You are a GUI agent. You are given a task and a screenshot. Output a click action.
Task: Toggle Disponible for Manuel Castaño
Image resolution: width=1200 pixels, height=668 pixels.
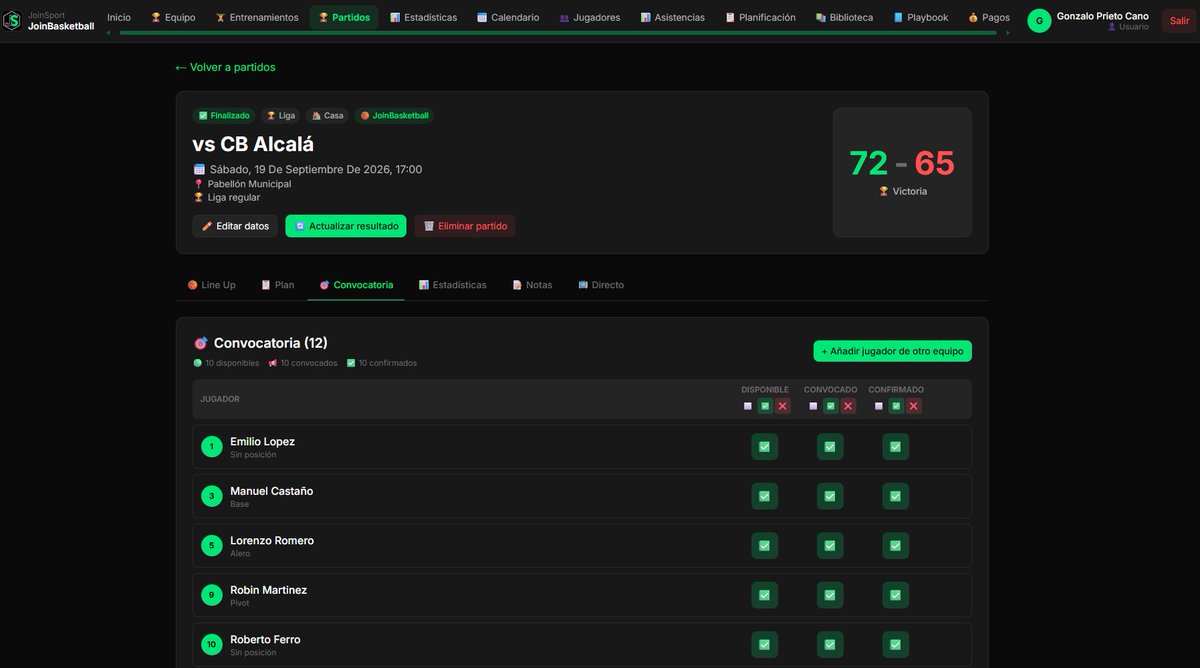click(764, 496)
